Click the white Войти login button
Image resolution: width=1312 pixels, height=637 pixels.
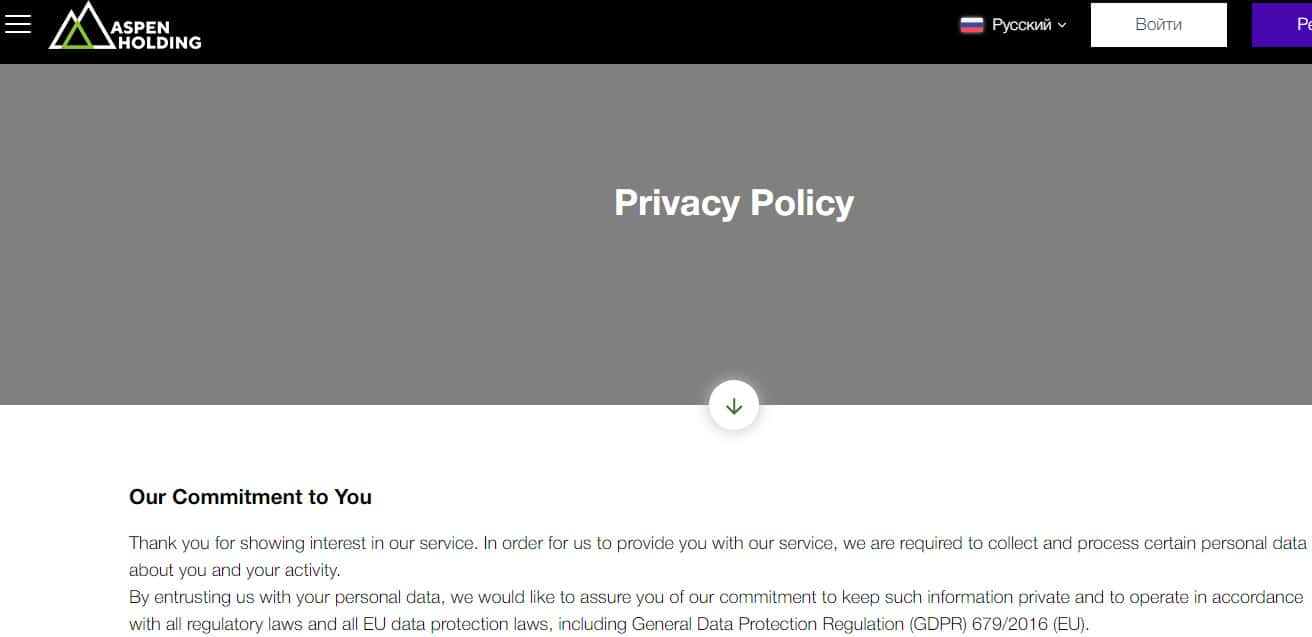click(x=1158, y=25)
